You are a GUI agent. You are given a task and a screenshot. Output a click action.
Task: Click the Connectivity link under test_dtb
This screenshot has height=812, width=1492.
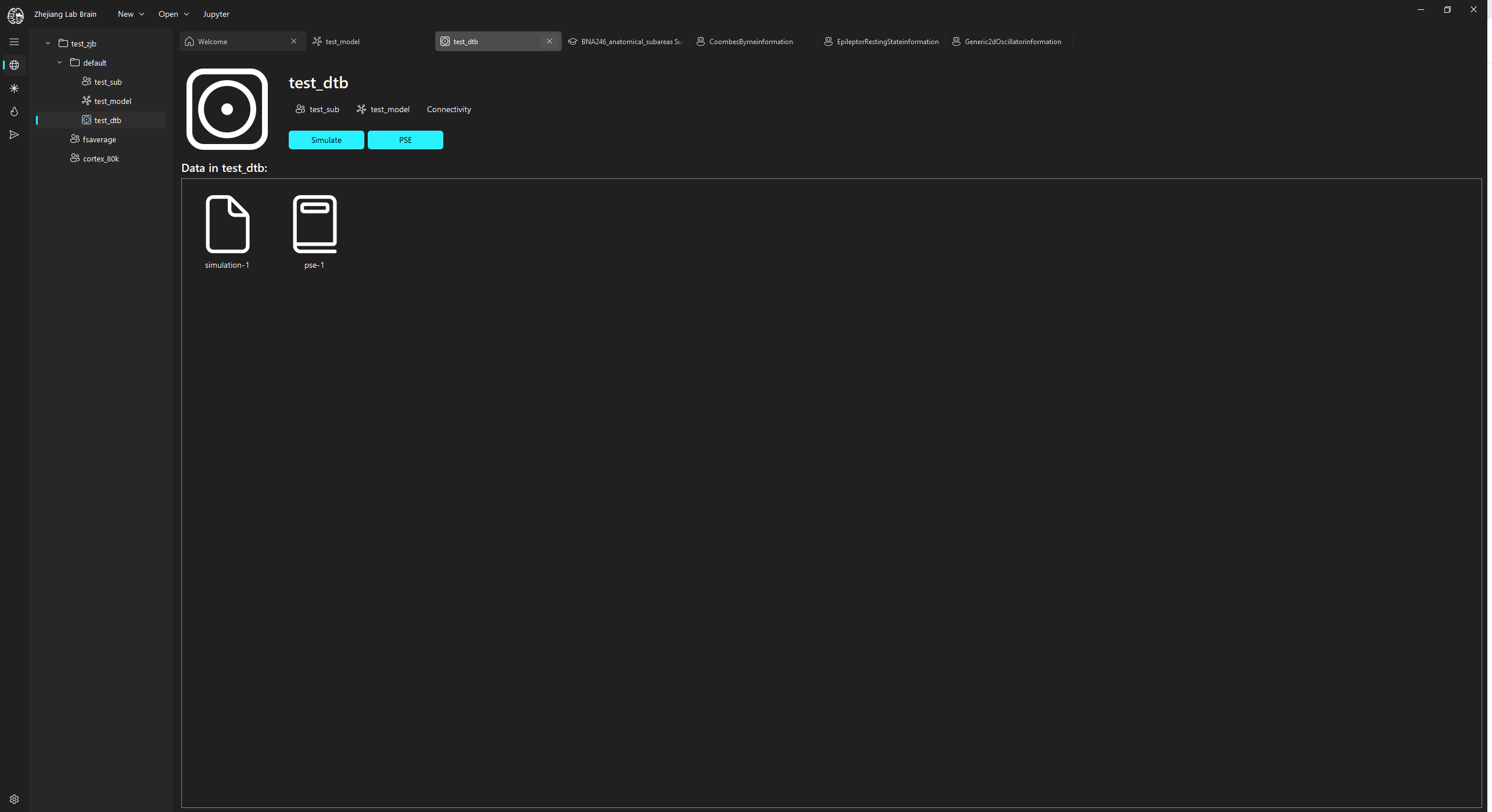[x=449, y=109]
